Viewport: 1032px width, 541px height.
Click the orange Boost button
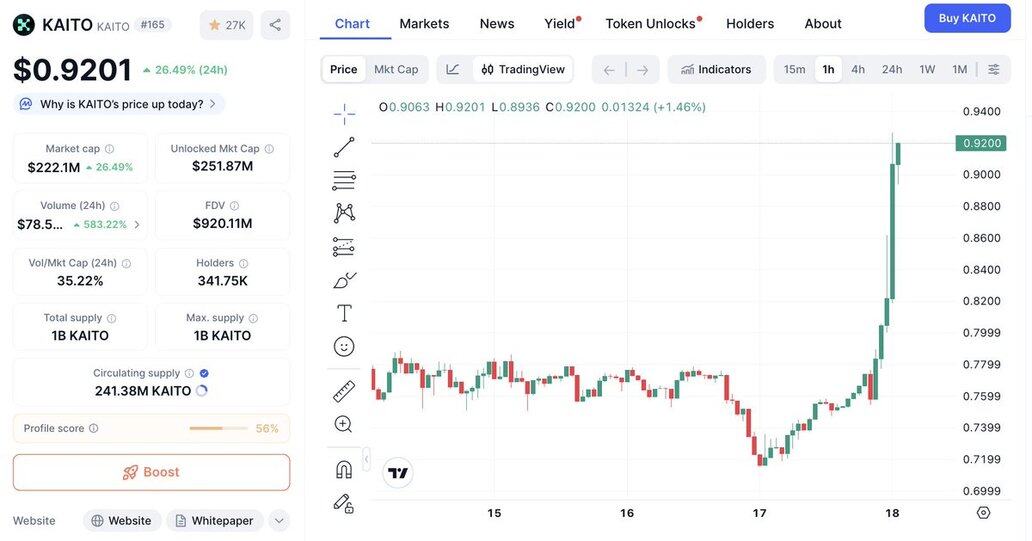(151, 472)
